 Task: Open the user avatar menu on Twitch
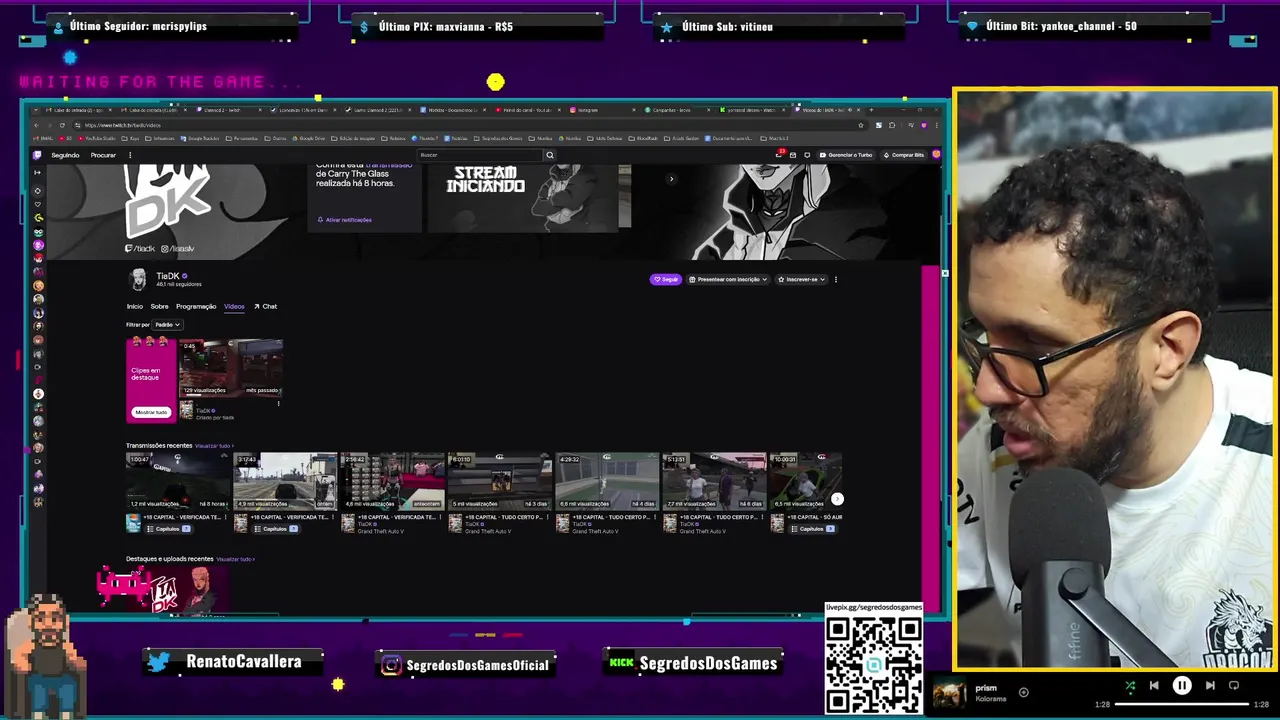tap(936, 155)
